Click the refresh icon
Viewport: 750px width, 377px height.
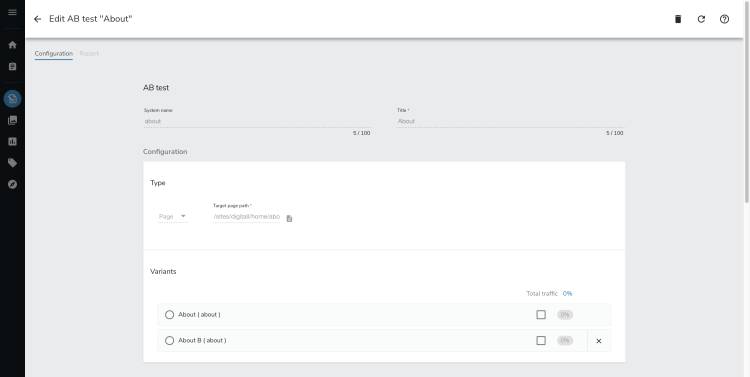point(701,19)
